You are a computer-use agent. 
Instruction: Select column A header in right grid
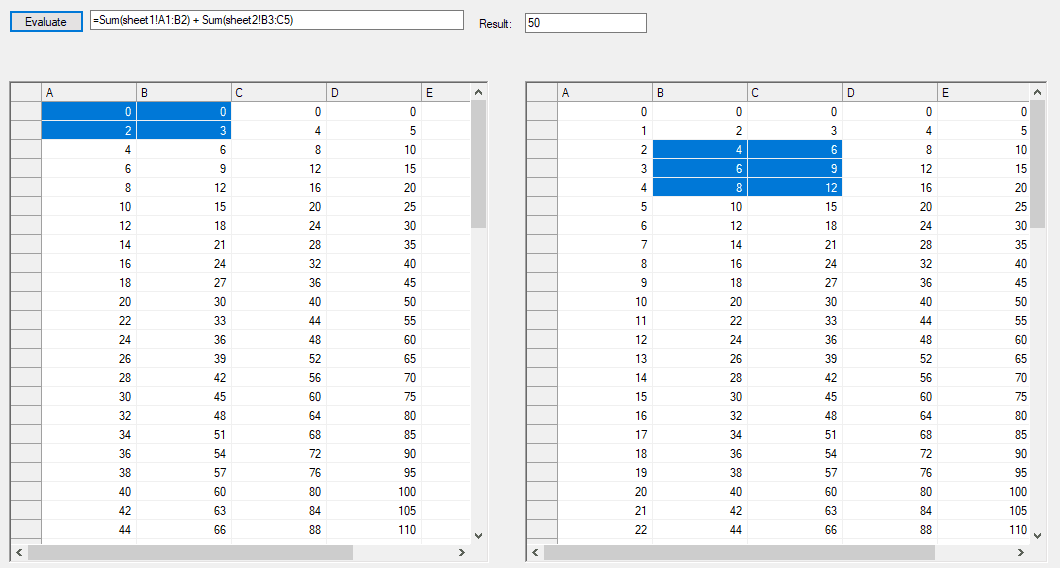[605, 93]
